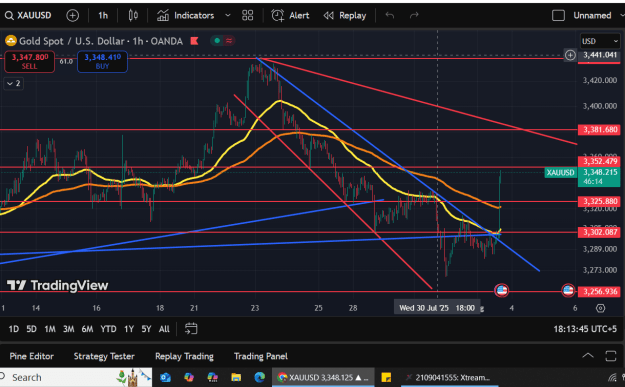Switch to the Chrome XAUUSD taskbar window
This screenshot has width=625, height=387.
pyautogui.click(x=323, y=377)
